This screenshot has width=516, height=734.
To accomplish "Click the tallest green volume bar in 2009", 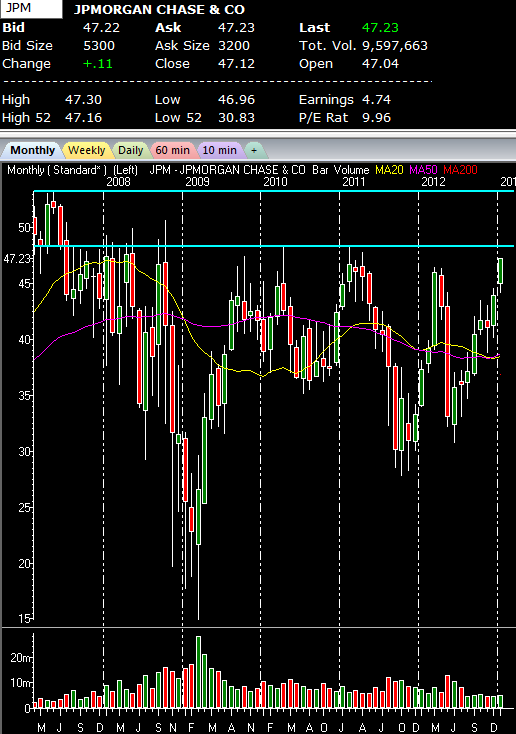I will [x=199, y=672].
